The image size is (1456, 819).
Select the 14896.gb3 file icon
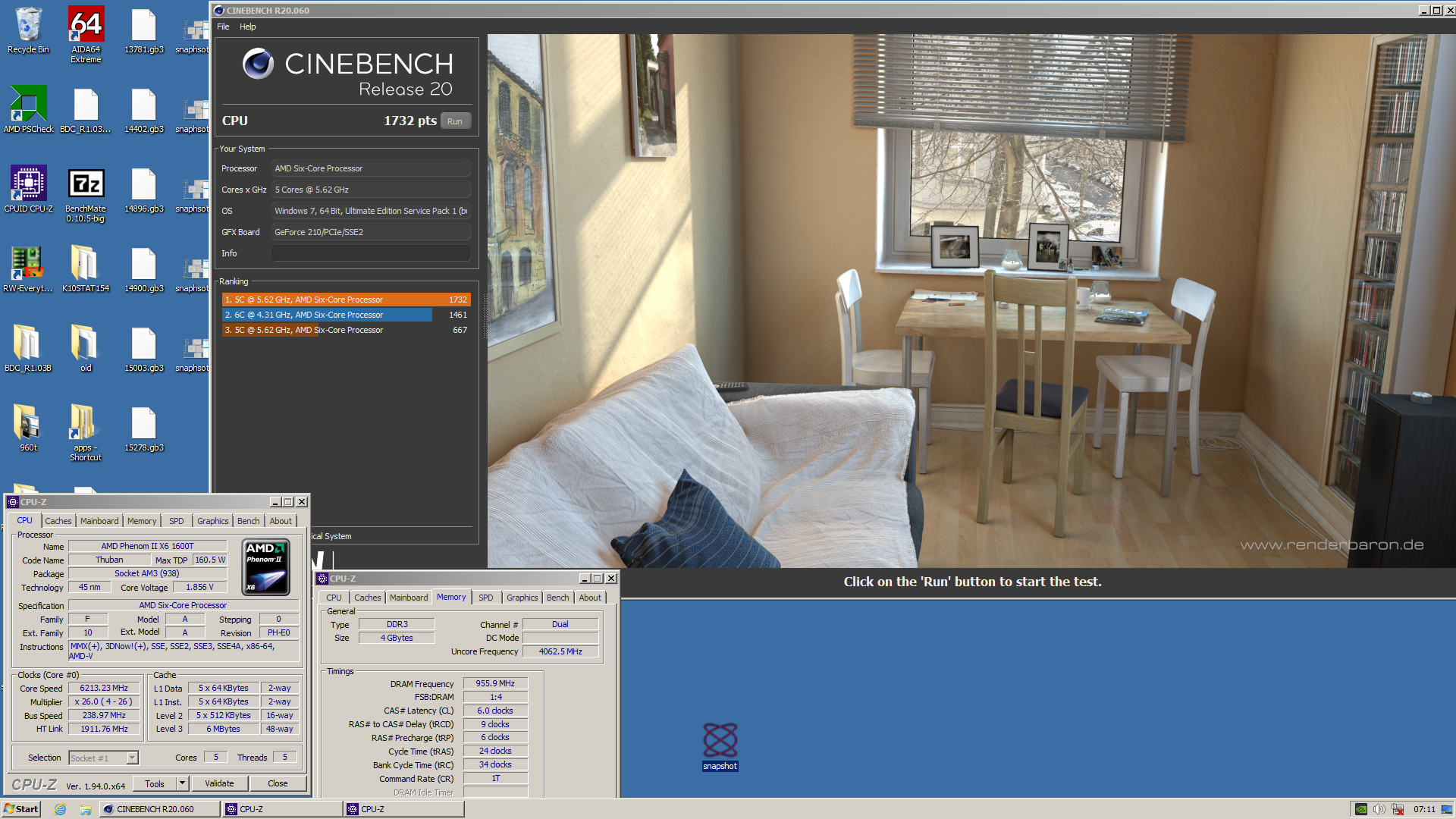(x=143, y=190)
